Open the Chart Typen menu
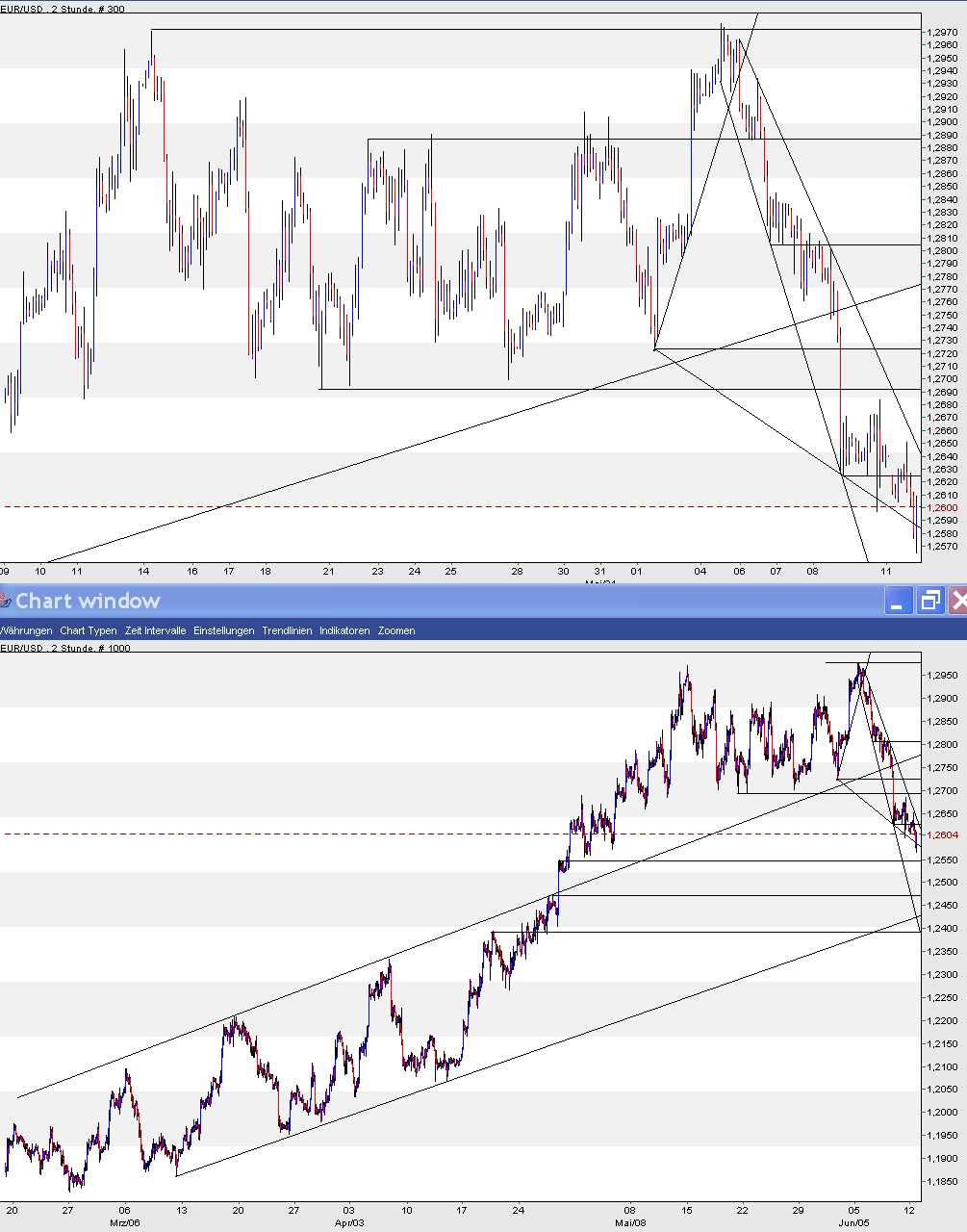Viewport: 967px width, 1232px height. 88,630
